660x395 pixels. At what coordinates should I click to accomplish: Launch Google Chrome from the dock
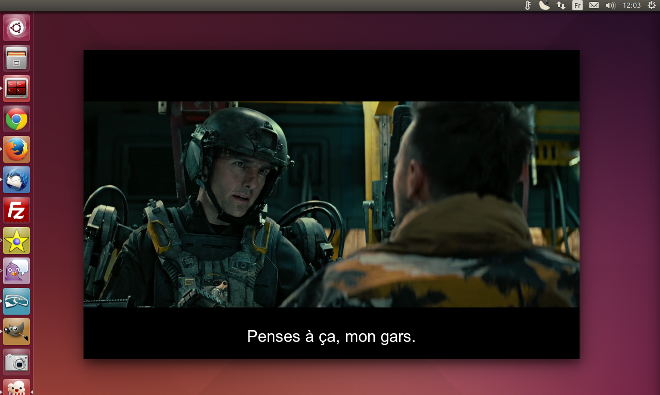point(16,119)
